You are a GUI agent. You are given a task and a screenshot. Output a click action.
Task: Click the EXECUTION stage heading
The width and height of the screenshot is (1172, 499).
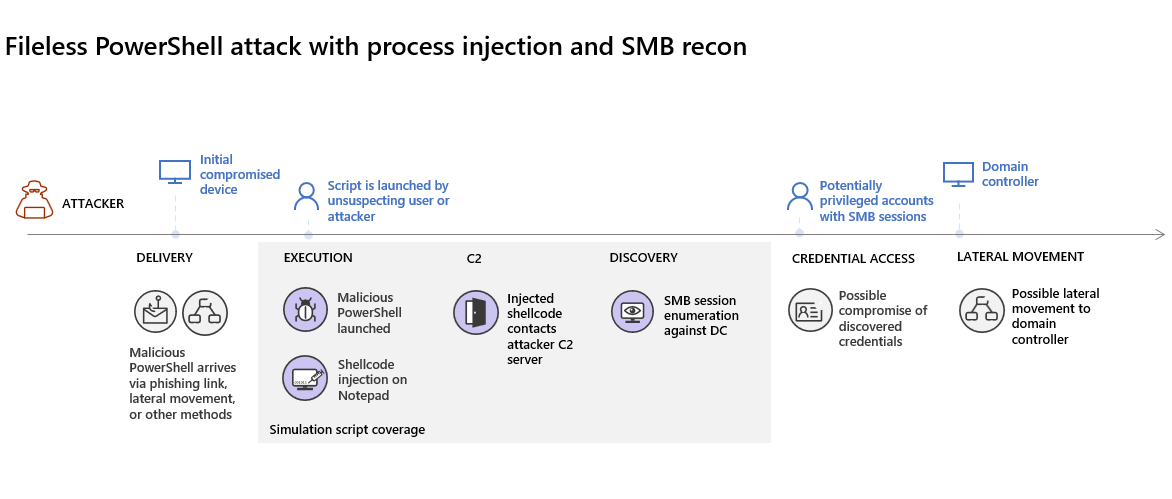(x=318, y=258)
